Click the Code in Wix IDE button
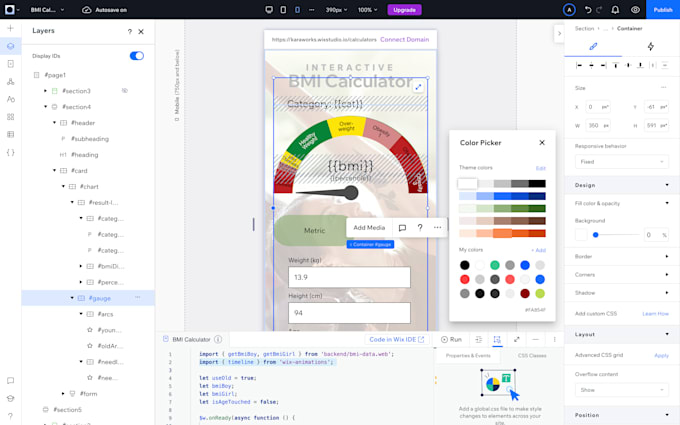680x425 pixels. [396, 340]
